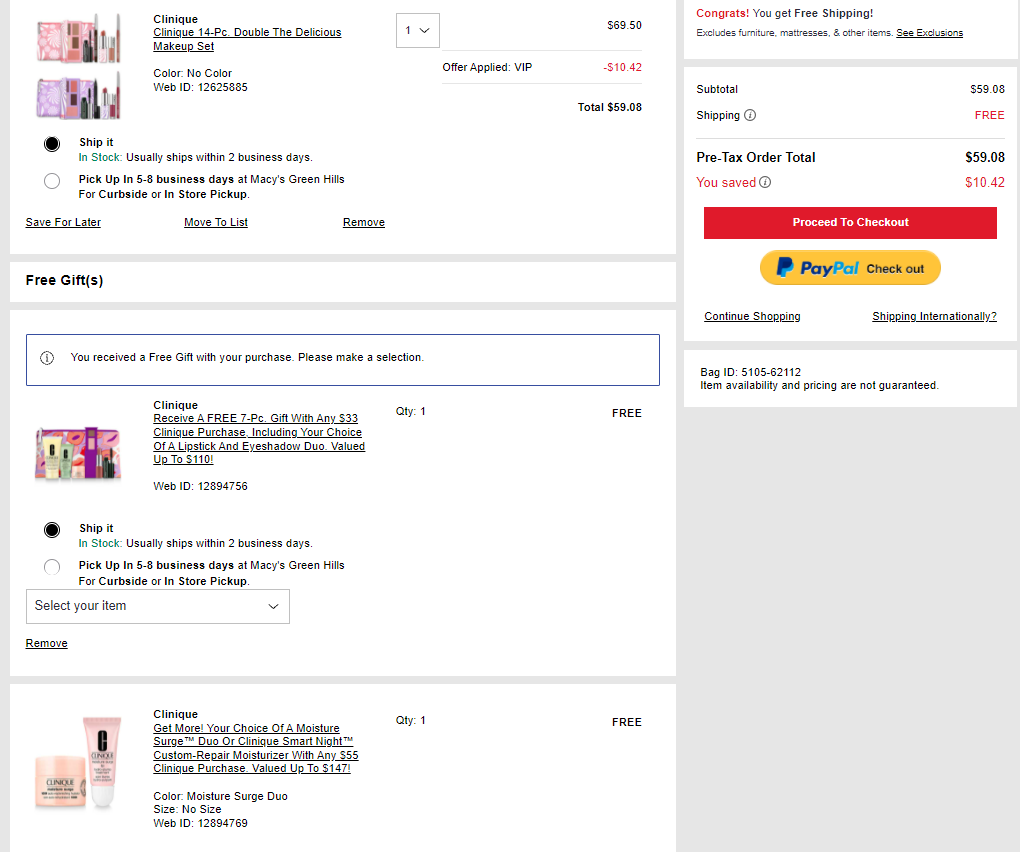Click Save For Later link
1020x852 pixels.
point(63,222)
